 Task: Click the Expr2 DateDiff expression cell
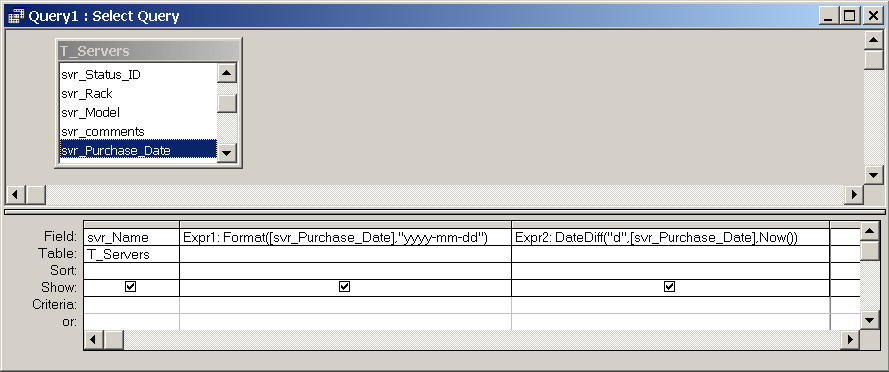[670, 237]
